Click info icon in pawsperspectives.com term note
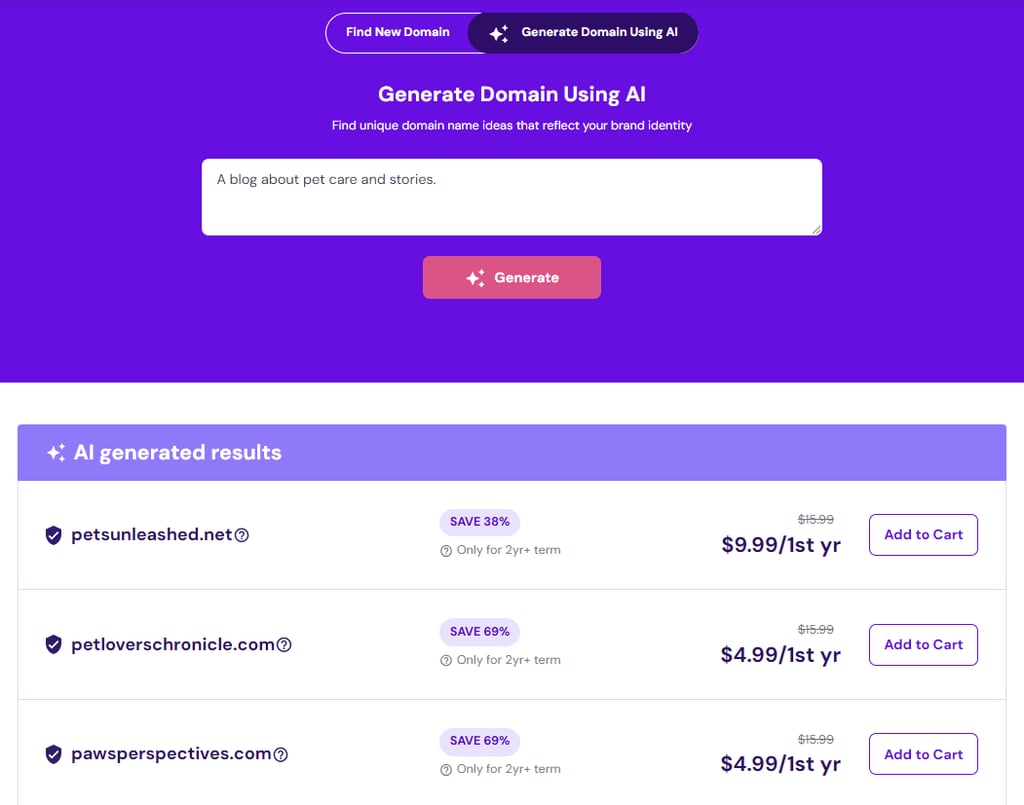Viewport: 1024px width, 805px height. point(446,770)
